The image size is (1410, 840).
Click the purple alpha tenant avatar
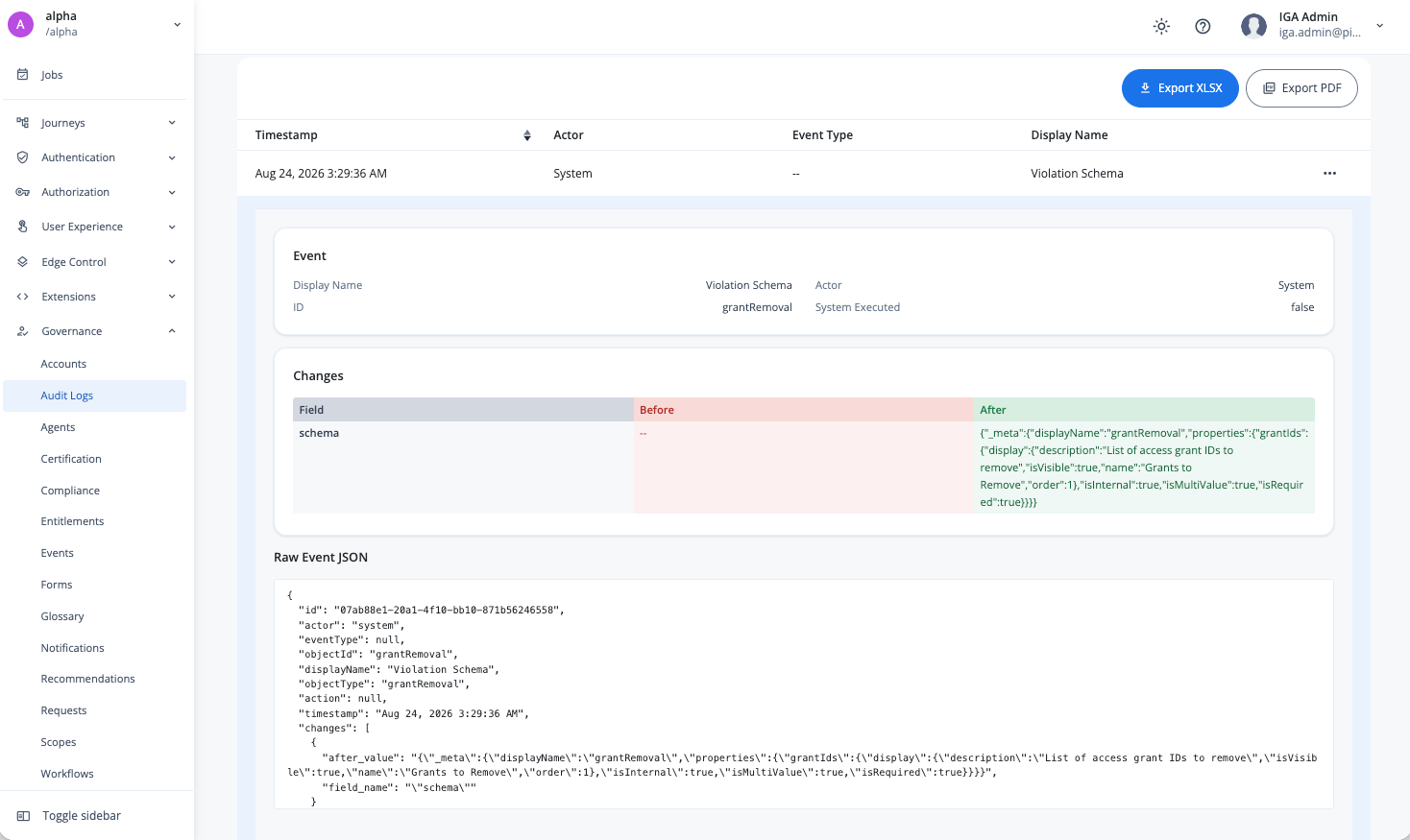point(20,24)
